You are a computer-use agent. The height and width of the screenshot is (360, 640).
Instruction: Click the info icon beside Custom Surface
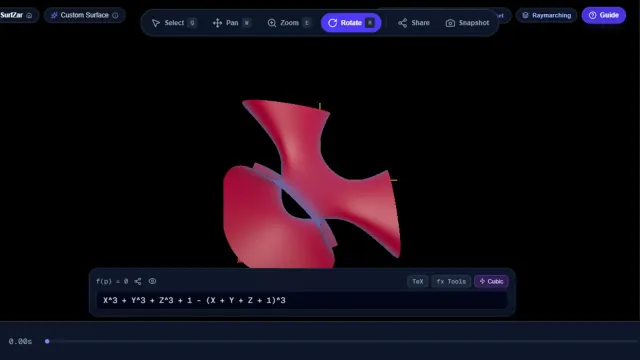coord(116,15)
